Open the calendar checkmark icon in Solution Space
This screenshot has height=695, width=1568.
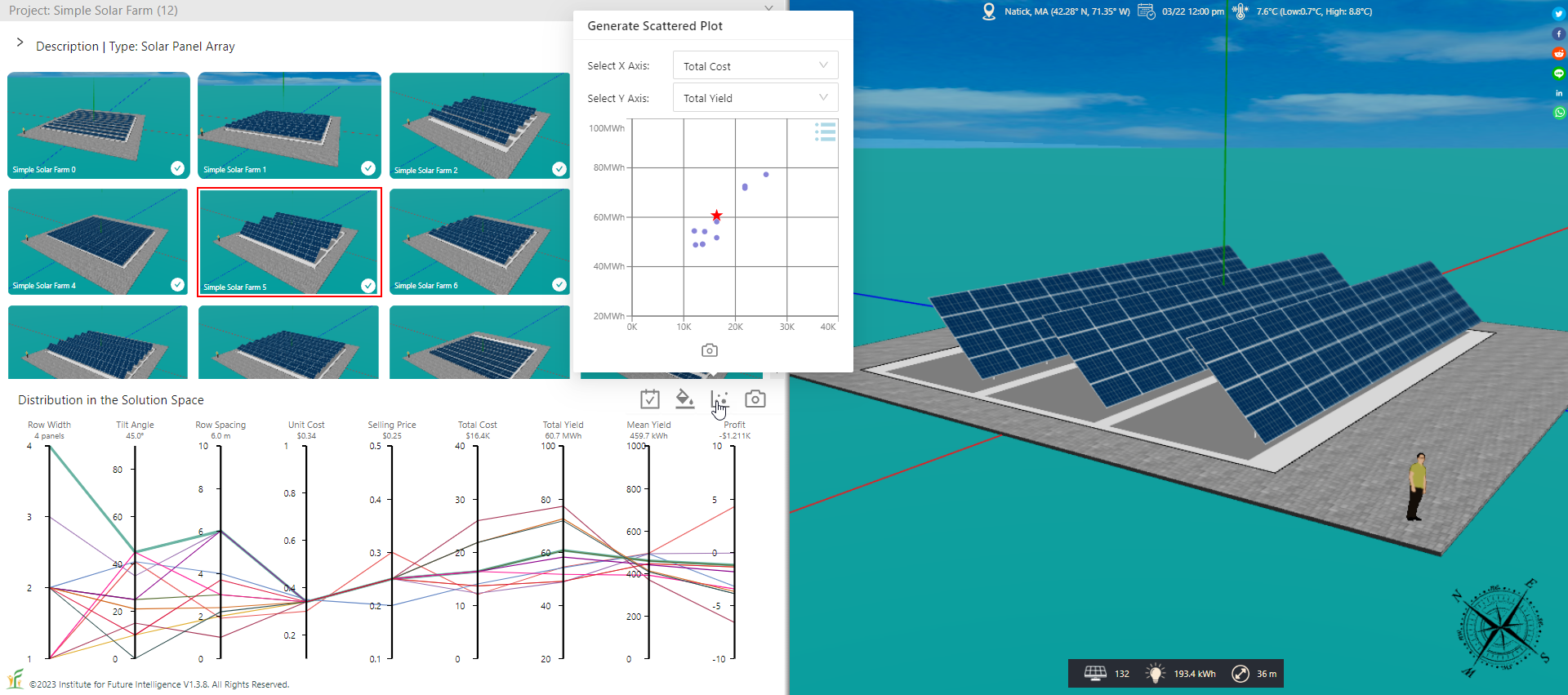point(650,399)
